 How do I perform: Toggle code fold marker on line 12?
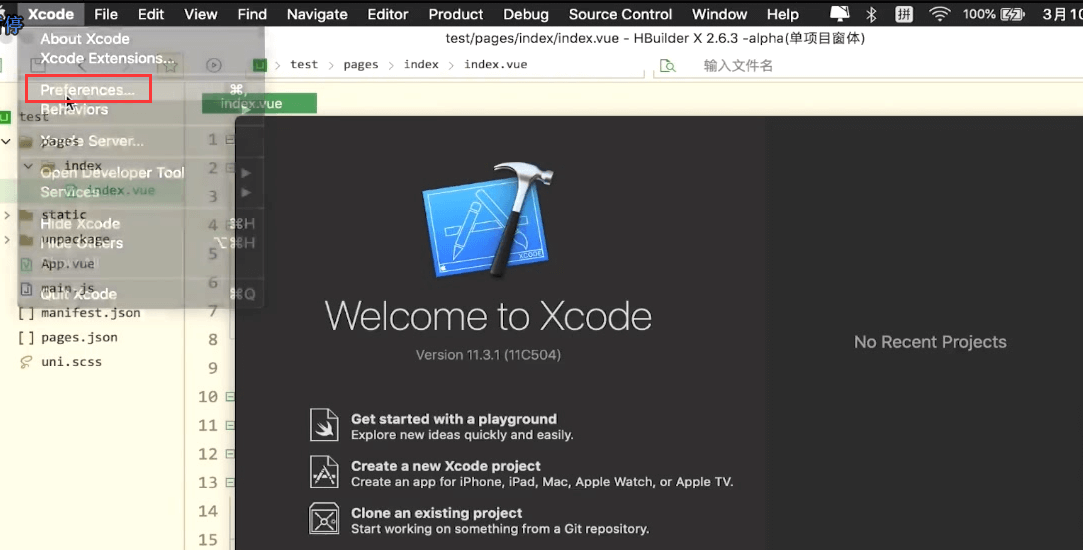point(229,454)
